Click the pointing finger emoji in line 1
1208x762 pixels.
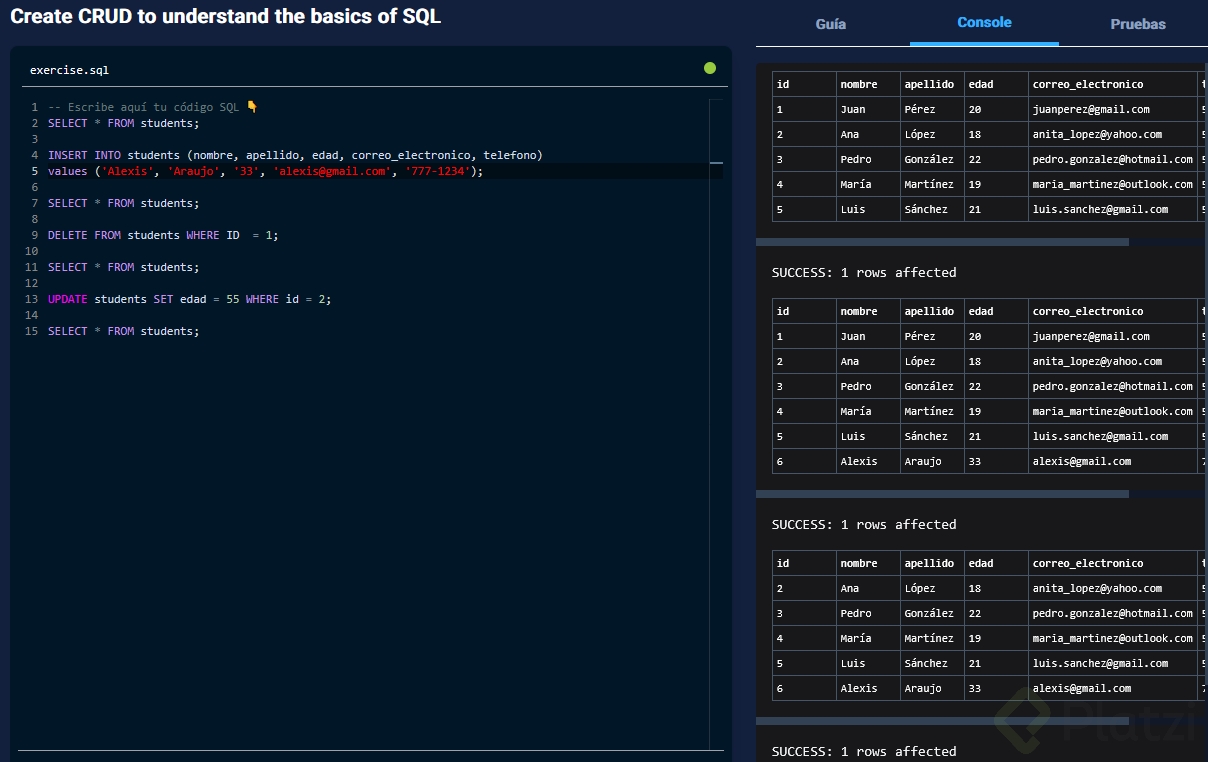pyautogui.click(x=252, y=107)
